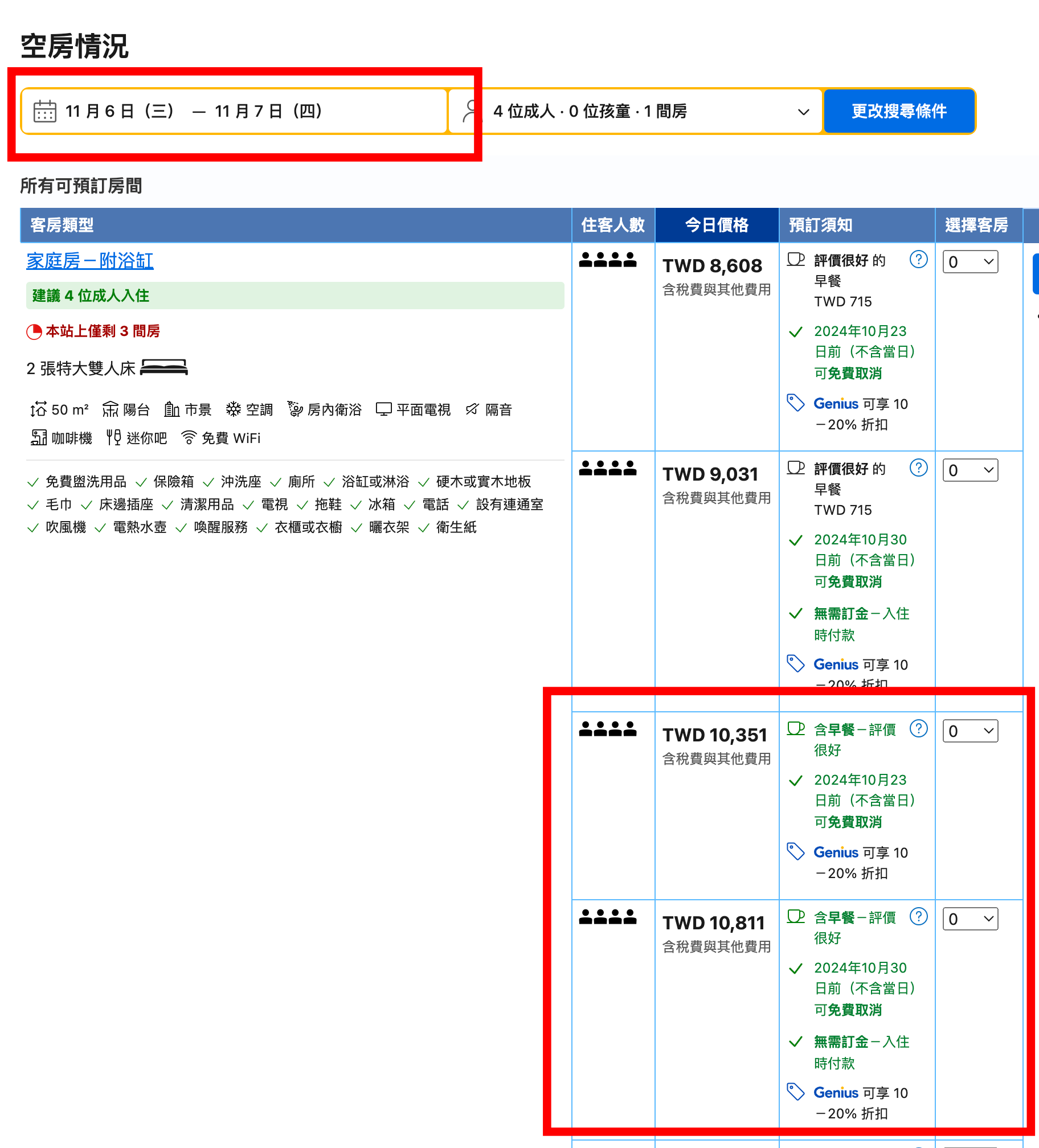This screenshot has height=1148, width=1039.
Task: Click Genius tag icon in first price row
Action: (795, 403)
